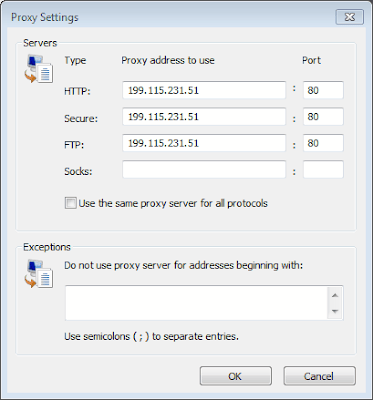Click the empty Socks address field
This screenshot has width=373, height=400.
coord(204,169)
